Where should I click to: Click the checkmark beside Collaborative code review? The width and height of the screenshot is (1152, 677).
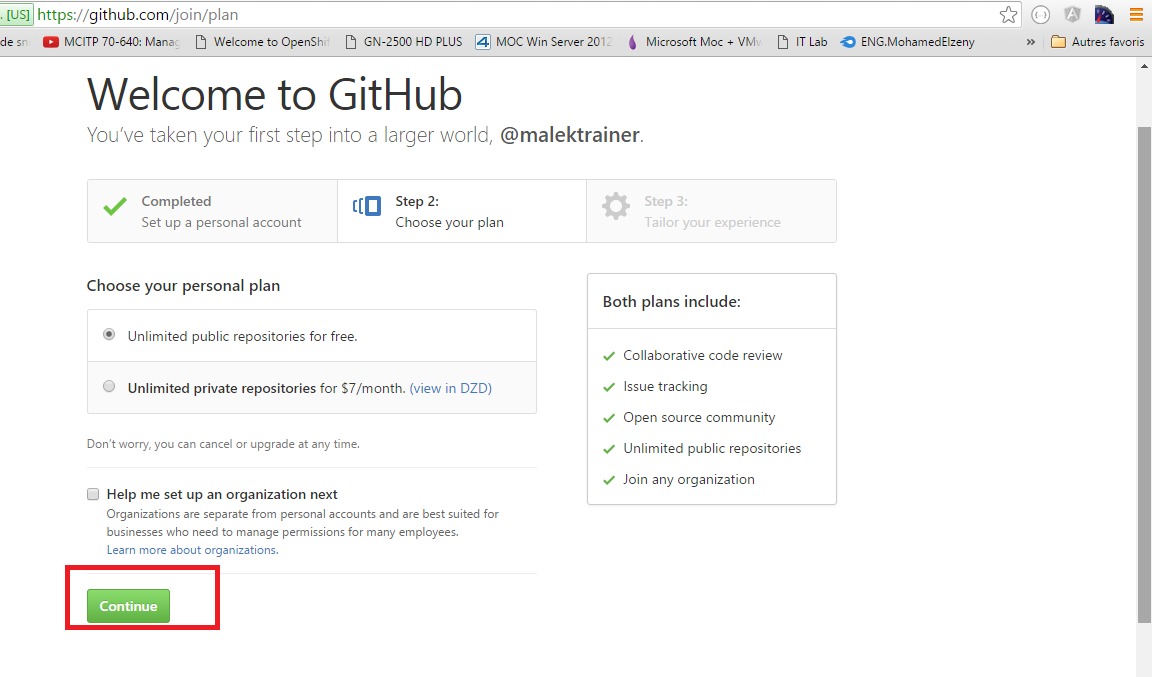pyautogui.click(x=608, y=357)
